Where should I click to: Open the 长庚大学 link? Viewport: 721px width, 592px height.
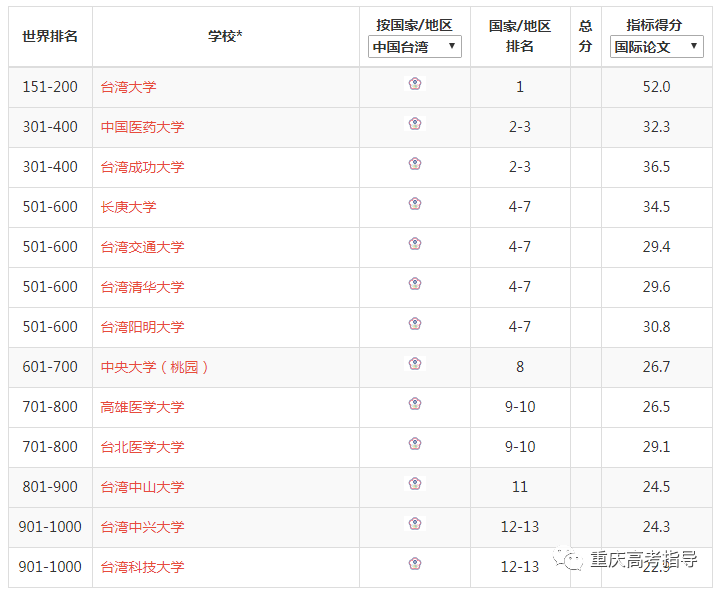pyautogui.click(x=128, y=207)
